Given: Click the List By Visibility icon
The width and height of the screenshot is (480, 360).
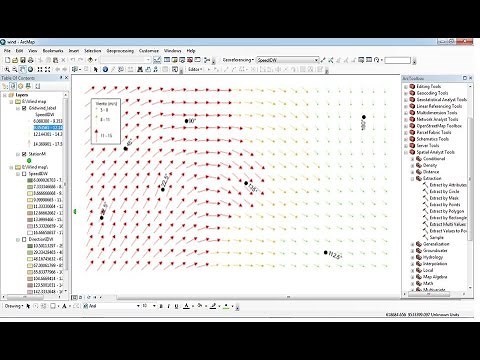Looking at the screenshot, I should [x=20, y=86].
